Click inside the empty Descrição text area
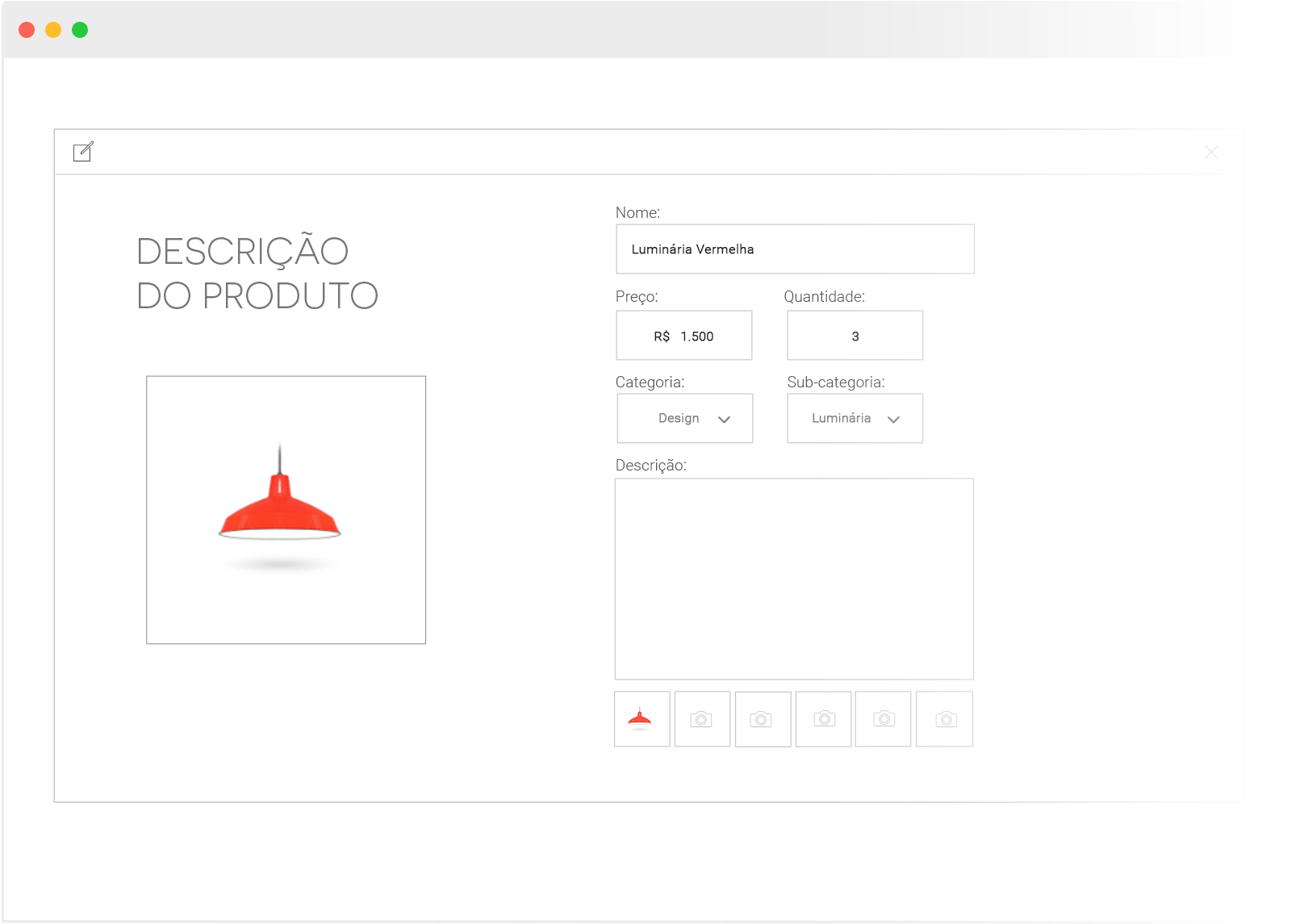This screenshot has height=924, width=1291. tap(794, 579)
